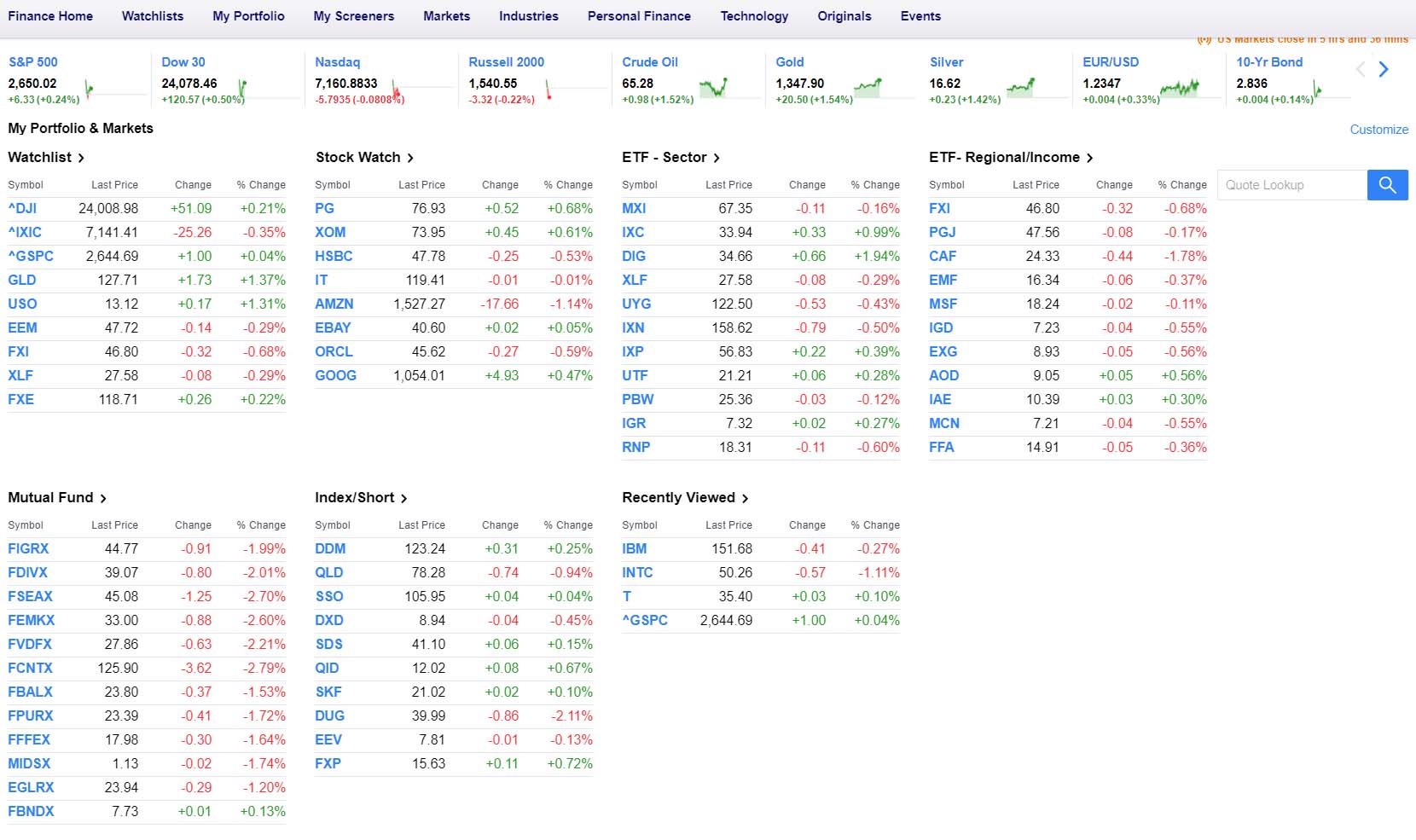1416x840 pixels.
Task: Click the right arrow to scroll ticker strip
Action: [x=1384, y=69]
